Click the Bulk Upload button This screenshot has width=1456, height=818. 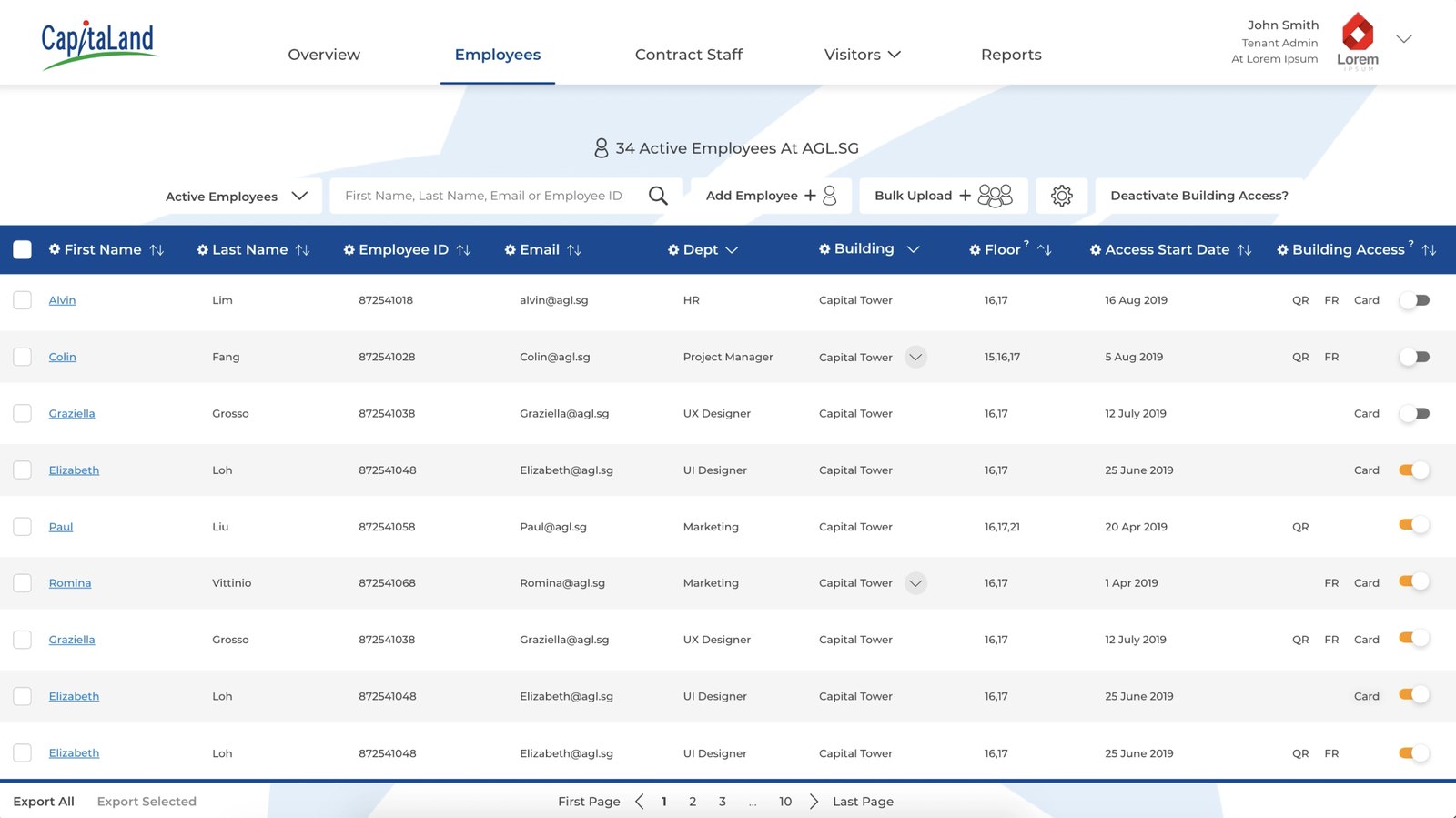[x=944, y=196]
